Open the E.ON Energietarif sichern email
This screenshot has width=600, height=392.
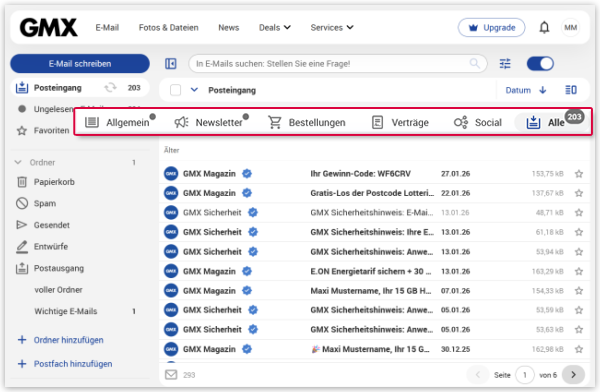(x=374, y=271)
